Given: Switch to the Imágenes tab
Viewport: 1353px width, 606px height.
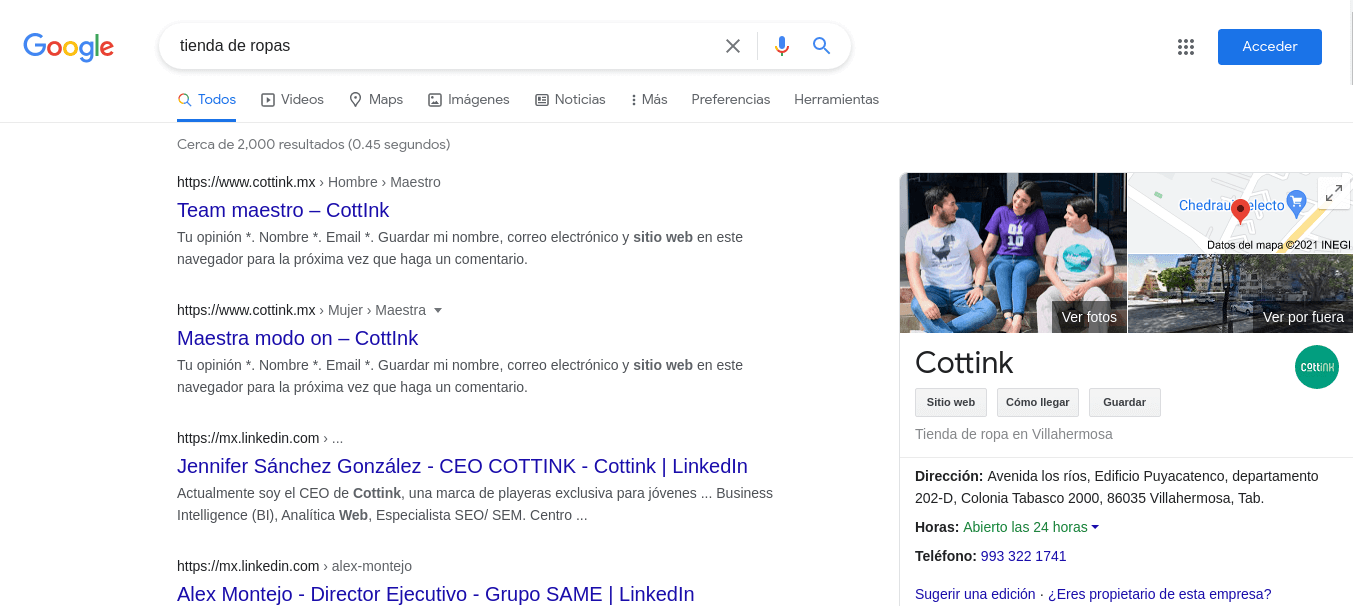Looking at the screenshot, I should point(468,100).
